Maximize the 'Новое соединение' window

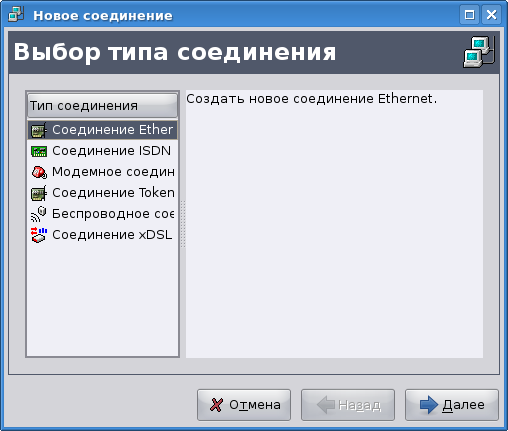pyautogui.click(x=469, y=15)
